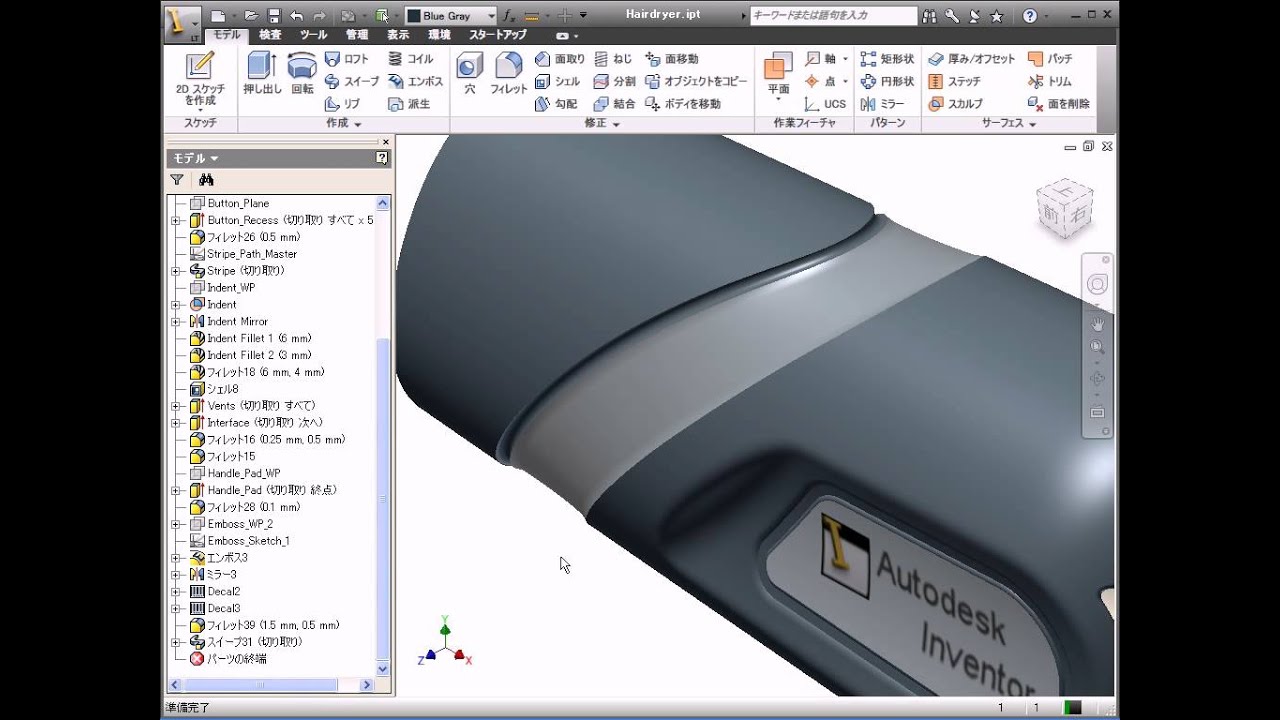Viewport: 1280px width, 720px height.
Task: Save the file with the floppy icon
Action: point(272,16)
